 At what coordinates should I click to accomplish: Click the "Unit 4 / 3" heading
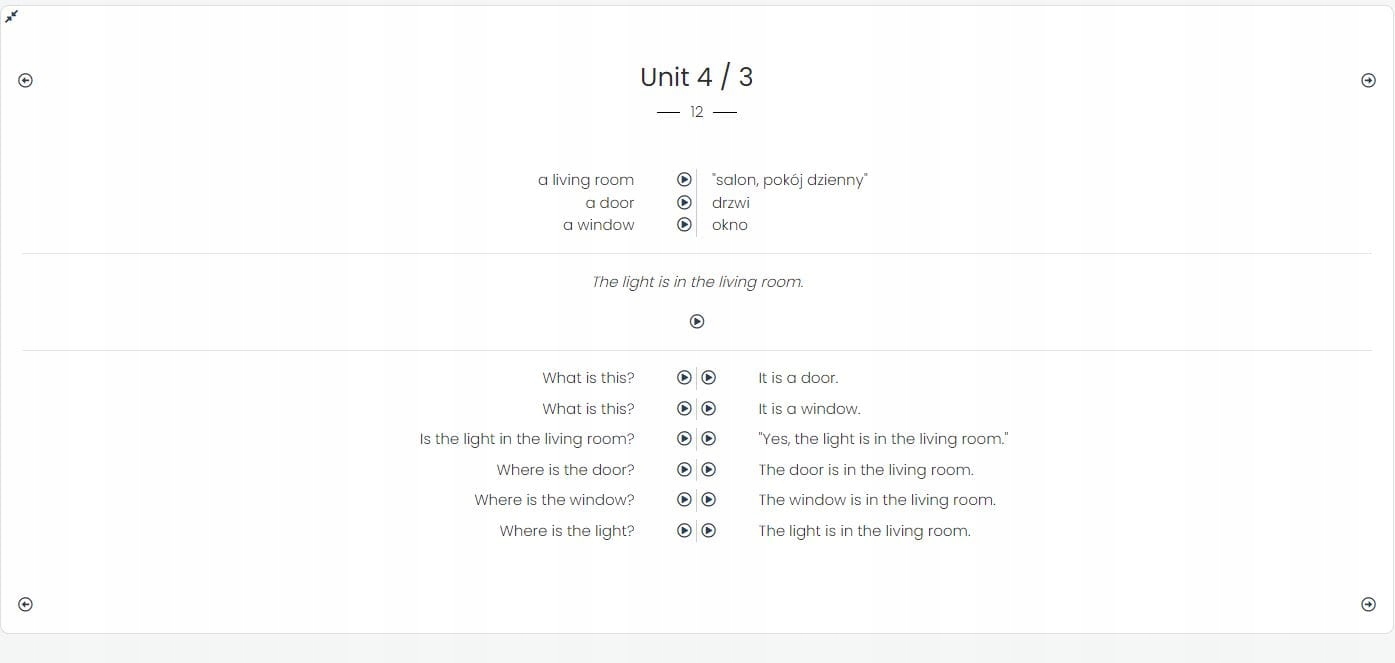point(696,77)
